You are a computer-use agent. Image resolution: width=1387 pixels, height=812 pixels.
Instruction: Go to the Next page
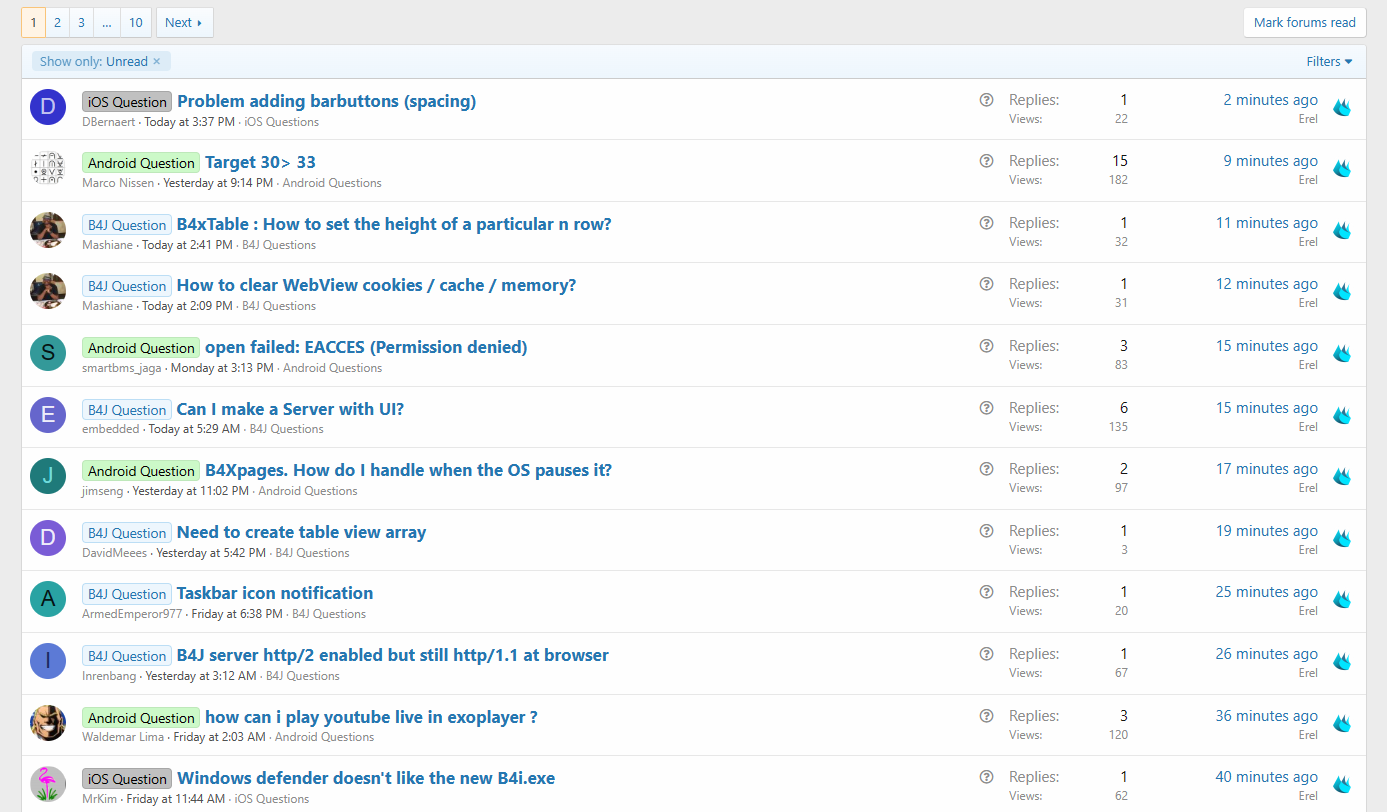tap(184, 22)
